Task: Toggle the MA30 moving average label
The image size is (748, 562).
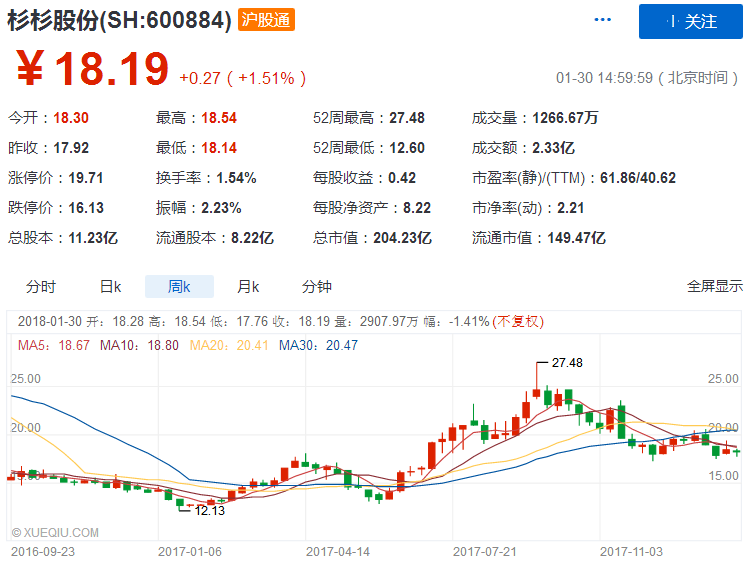Action: (317, 345)
